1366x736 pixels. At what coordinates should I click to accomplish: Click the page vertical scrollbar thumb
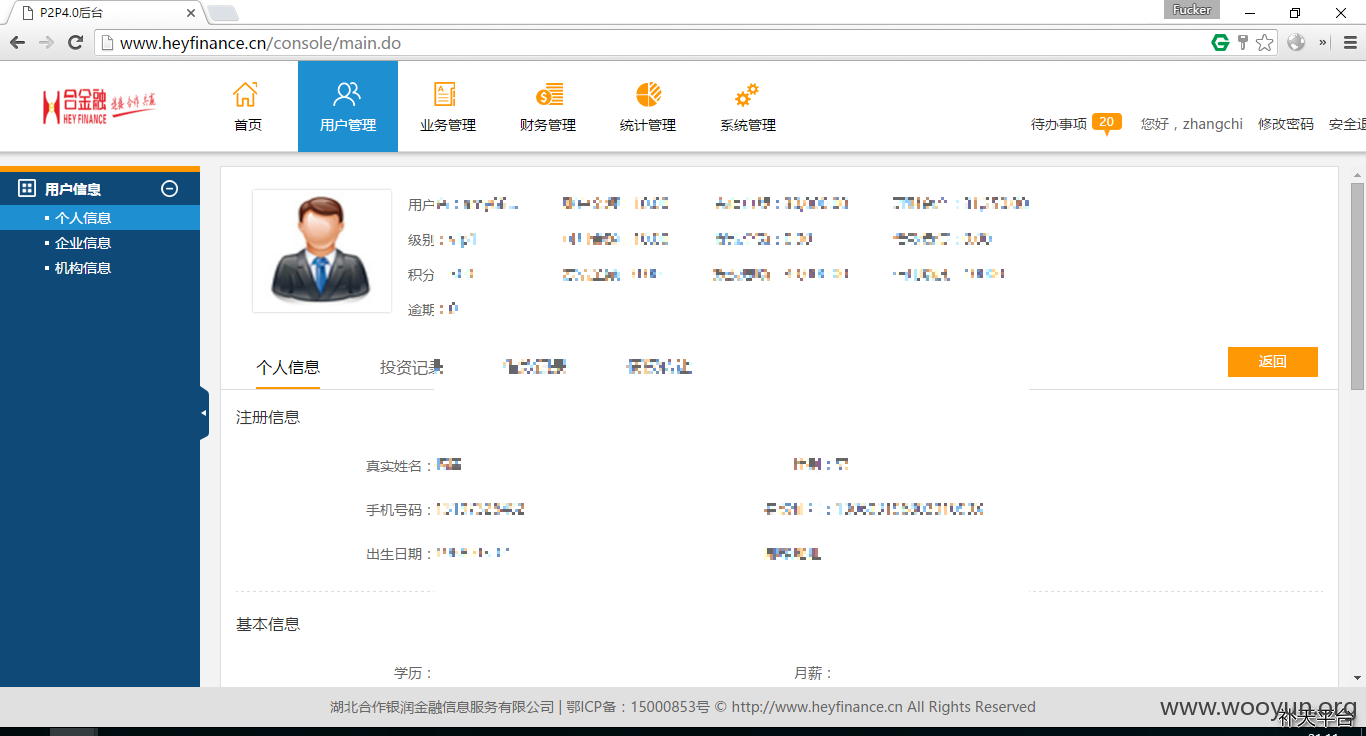tap(1357, 286)
